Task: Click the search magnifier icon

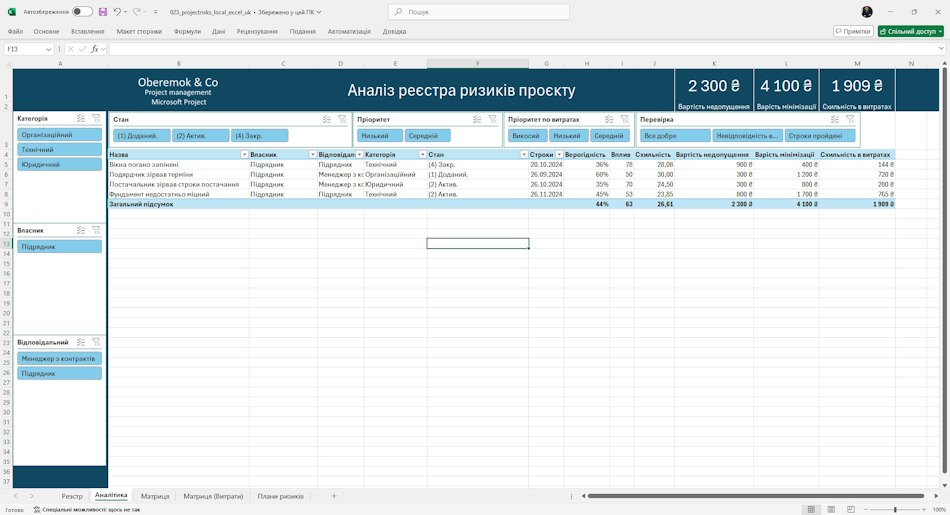Action: 398,12
